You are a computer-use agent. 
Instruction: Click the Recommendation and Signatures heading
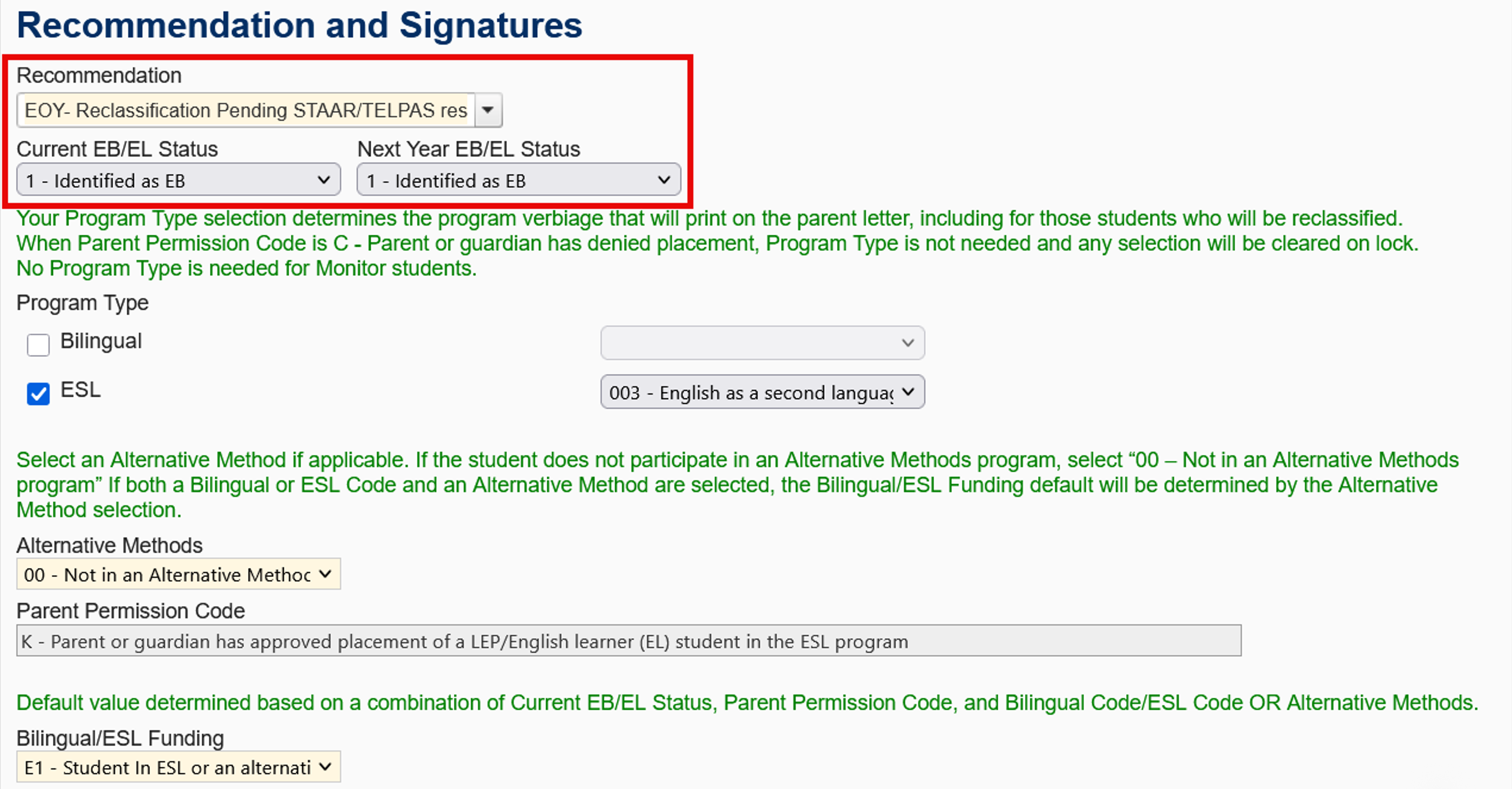point(299,26)
